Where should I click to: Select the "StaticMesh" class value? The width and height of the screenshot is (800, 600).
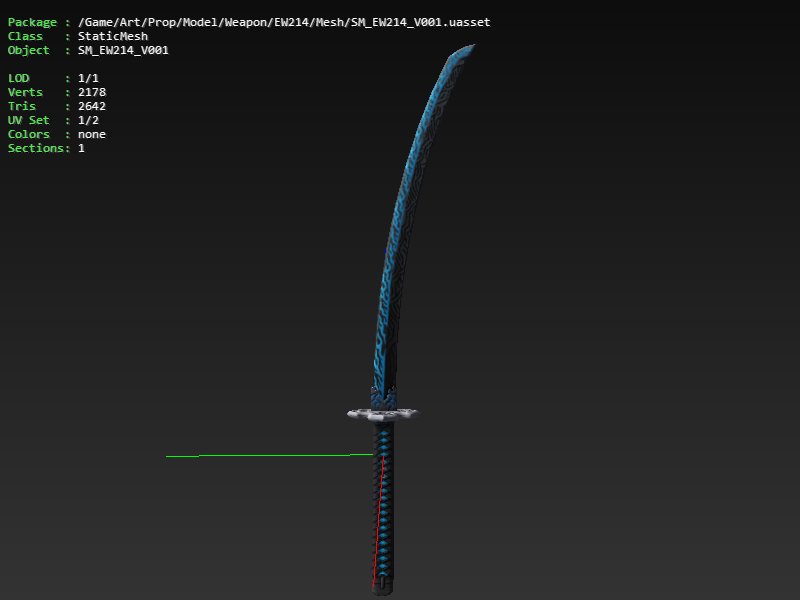tap(113, 36)
